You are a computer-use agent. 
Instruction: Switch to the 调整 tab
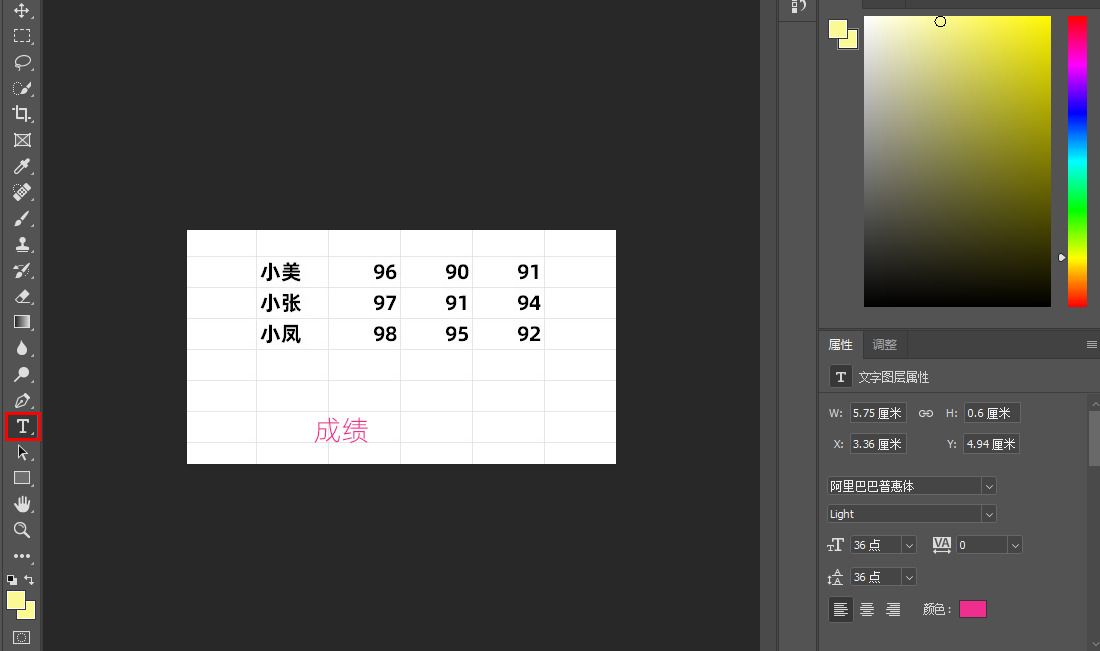[885, 344]
